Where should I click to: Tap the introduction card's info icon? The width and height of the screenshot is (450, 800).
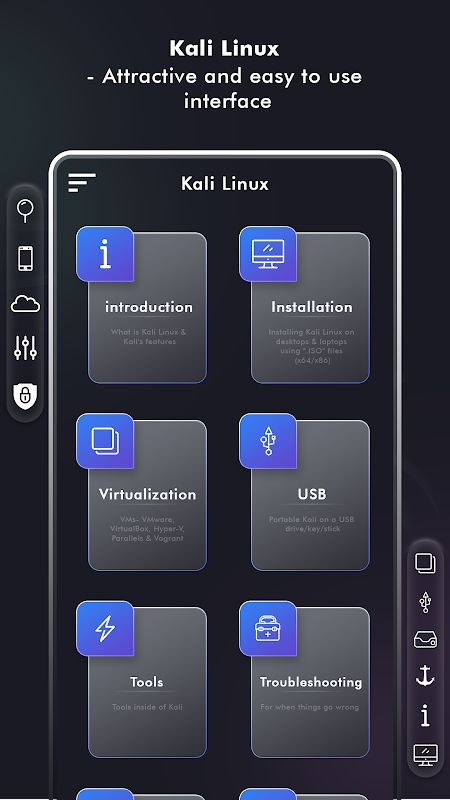point(105,254)
